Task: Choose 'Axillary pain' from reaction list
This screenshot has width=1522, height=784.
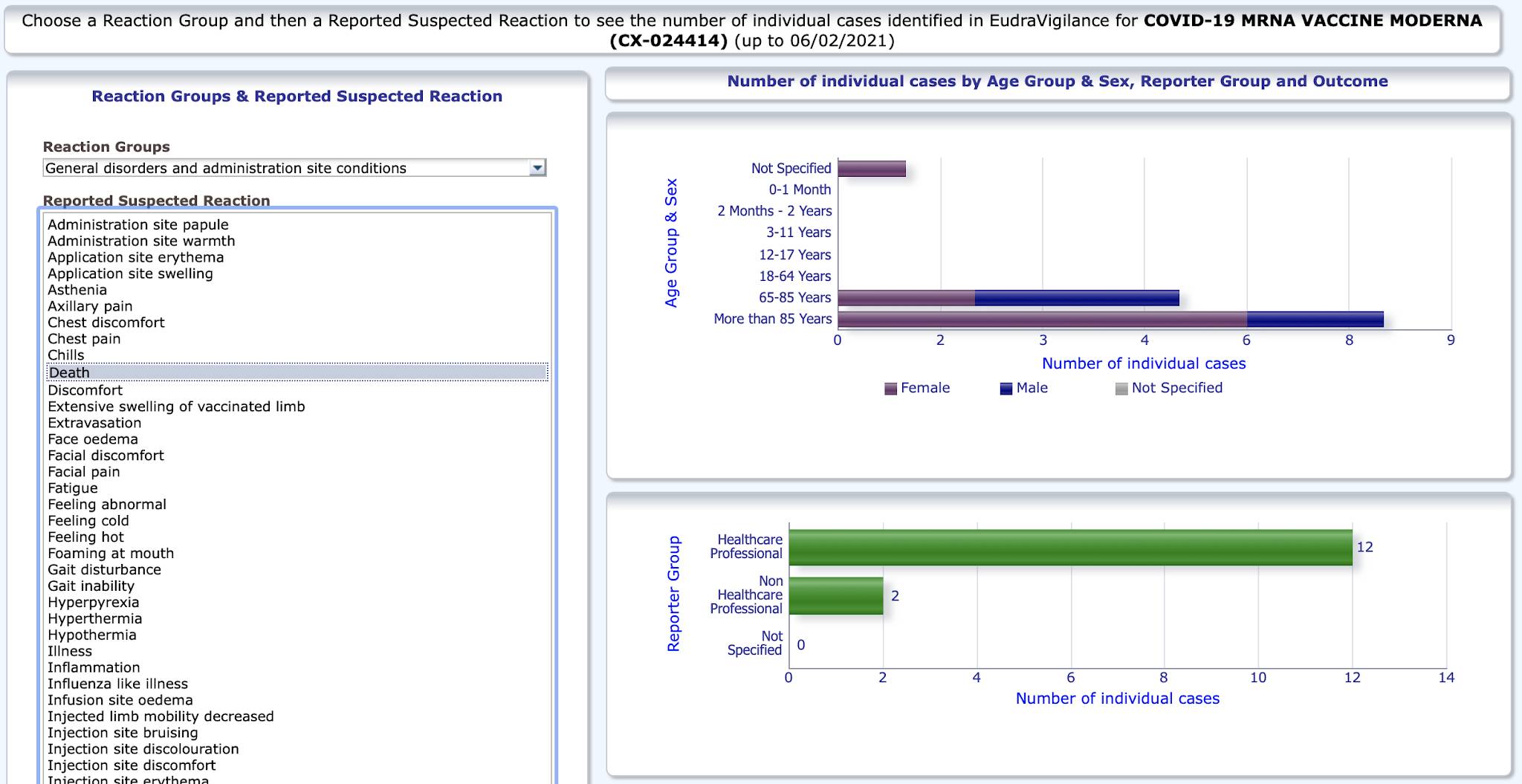Action: point(90,306)
